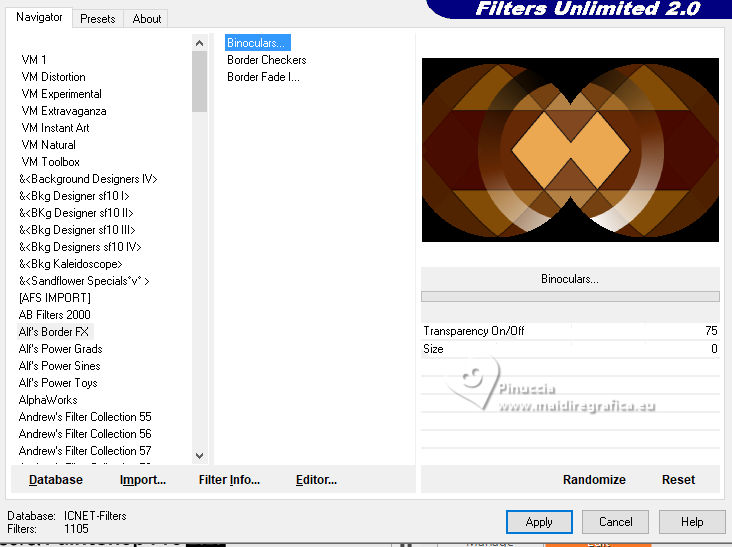Select Andrew's Filter Collection 55
Screen dimensions: 732x547
coord(85,417)
